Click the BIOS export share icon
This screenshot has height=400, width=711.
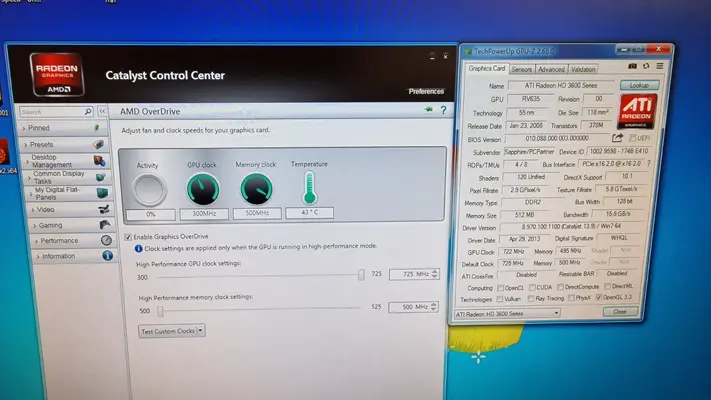click(618, 138)
